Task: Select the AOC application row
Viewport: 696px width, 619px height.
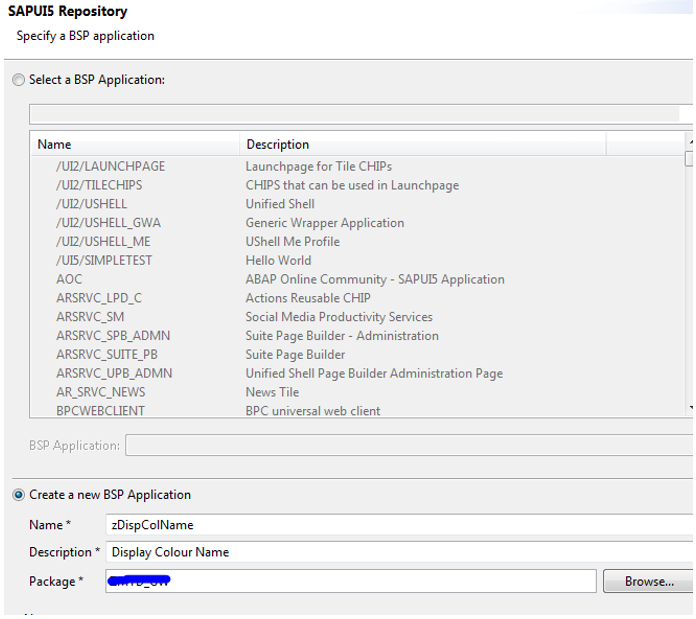Action: pyautogui.click(x=358, y=279)
